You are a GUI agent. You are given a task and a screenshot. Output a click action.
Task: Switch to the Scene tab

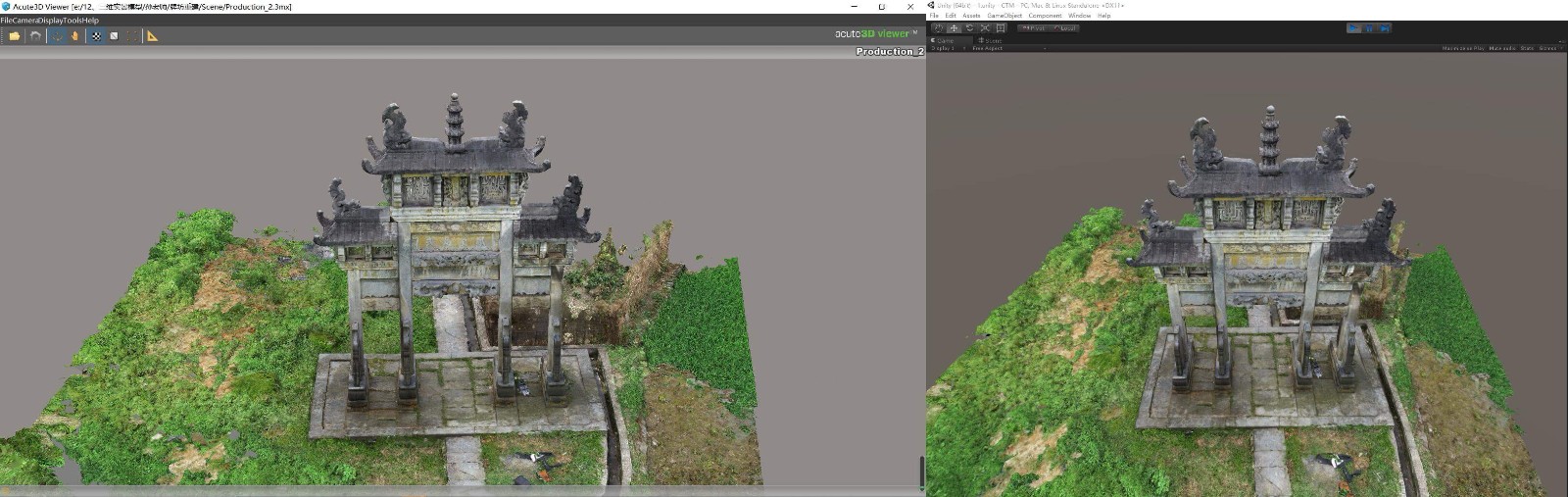[991, 40]
